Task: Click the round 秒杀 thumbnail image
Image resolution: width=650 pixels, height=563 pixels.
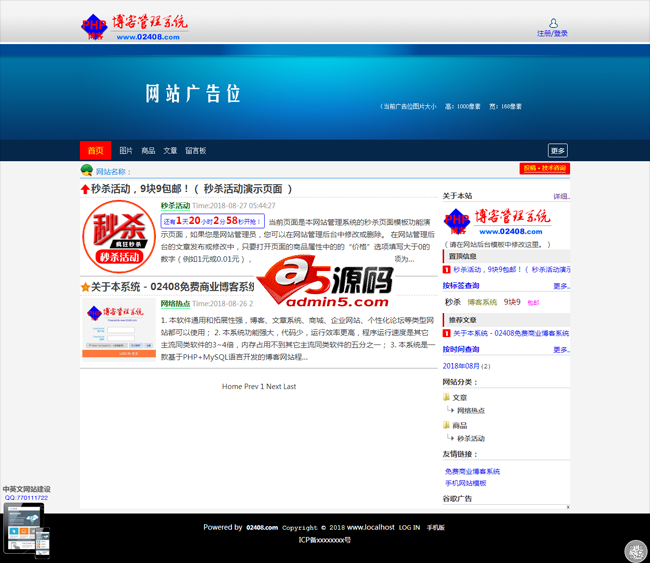Action: (119, 236)
